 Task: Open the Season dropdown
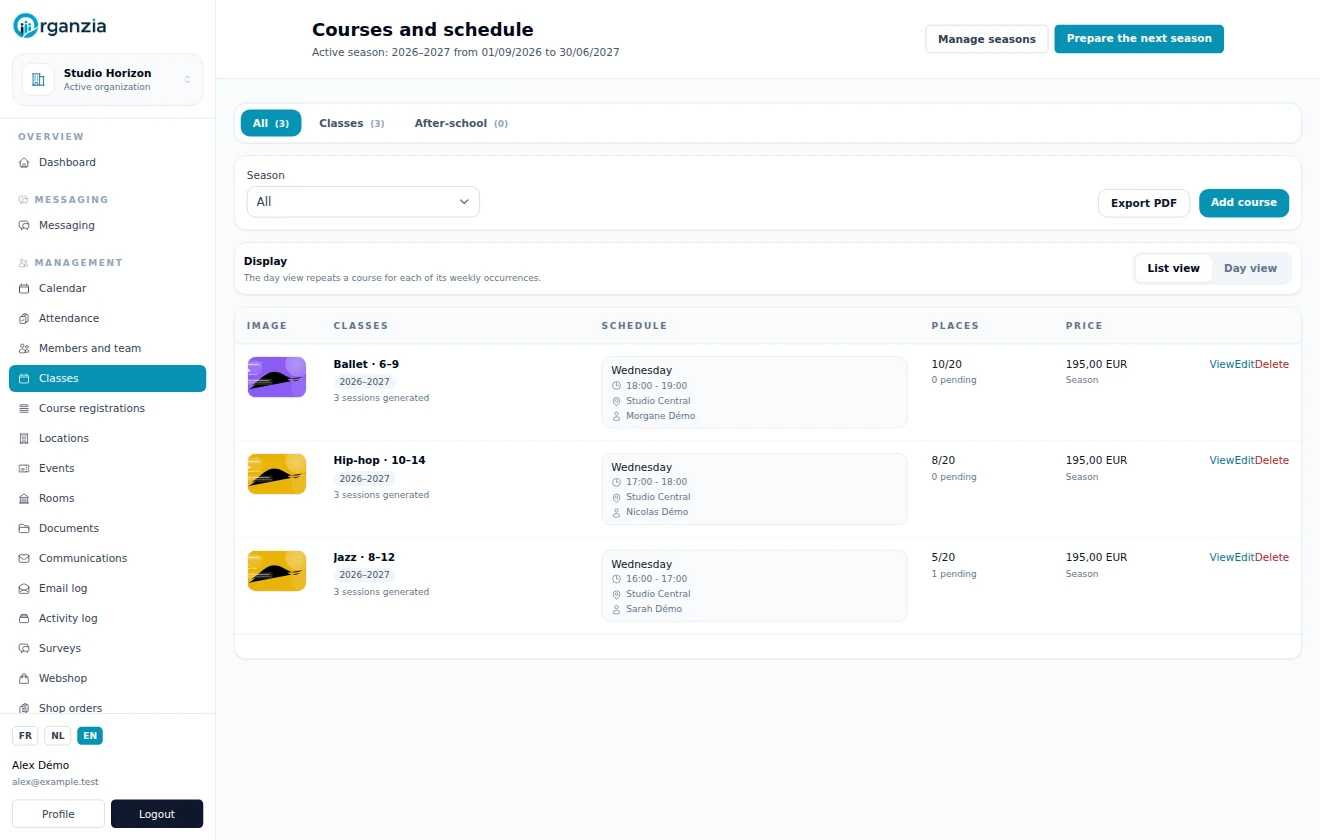[x=363, y=202]
